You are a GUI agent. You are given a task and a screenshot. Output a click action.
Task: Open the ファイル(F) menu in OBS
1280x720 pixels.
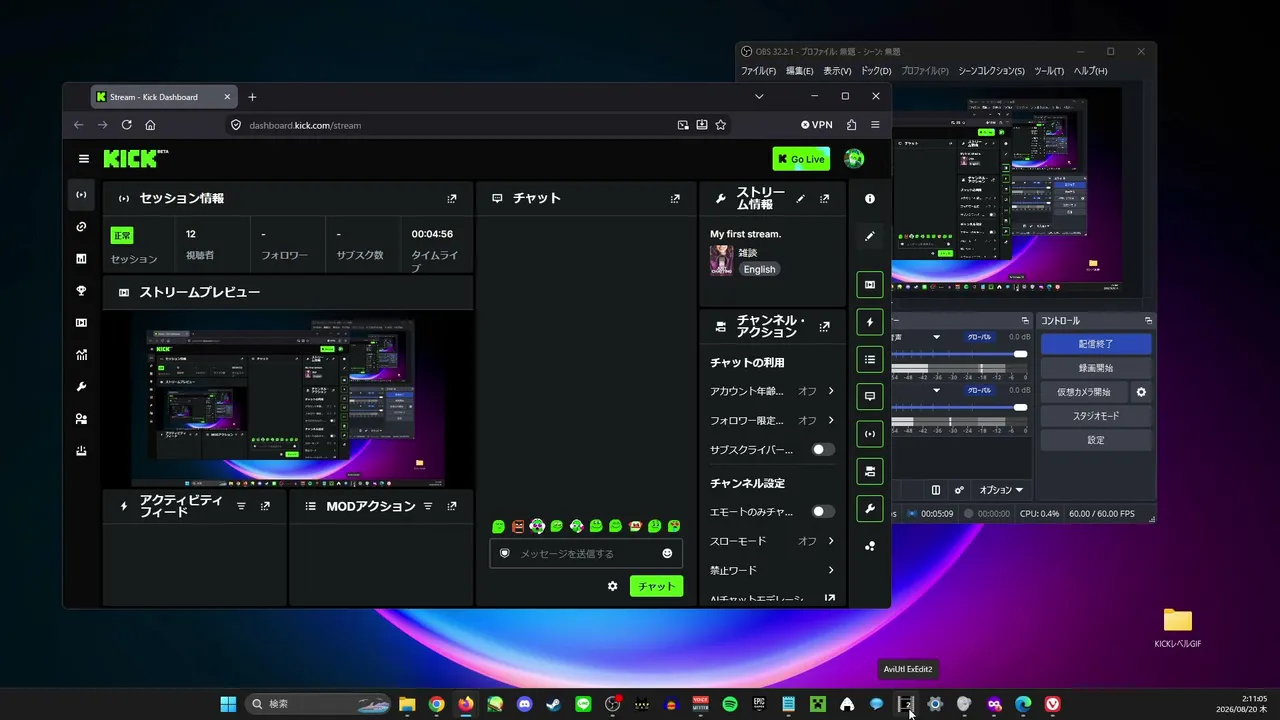758,71
